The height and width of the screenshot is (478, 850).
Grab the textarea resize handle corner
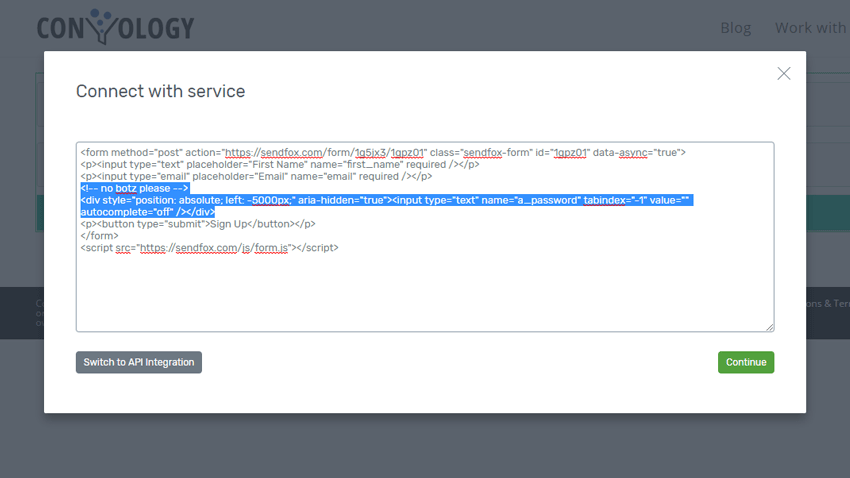pyautogui.click(x=770, y=327)
